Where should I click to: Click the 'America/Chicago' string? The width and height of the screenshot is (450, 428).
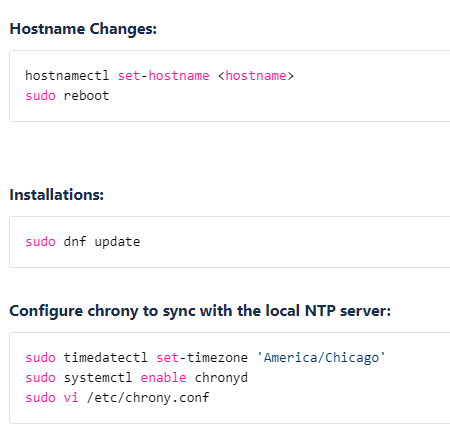321,358
